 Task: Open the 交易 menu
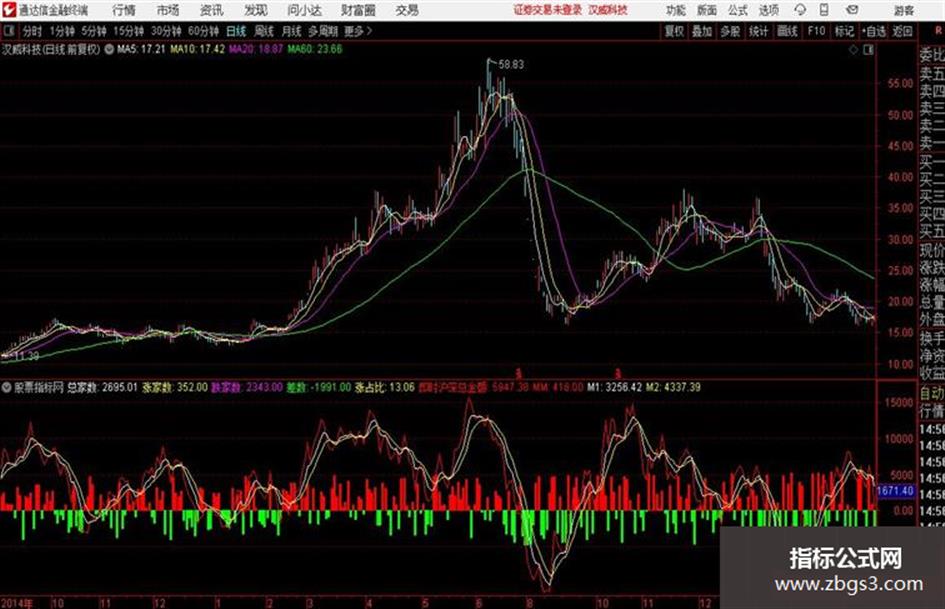(x=407, y=10)
